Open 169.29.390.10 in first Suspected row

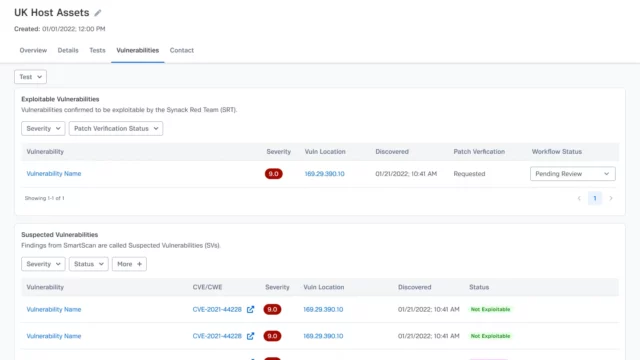pos(323,309)
